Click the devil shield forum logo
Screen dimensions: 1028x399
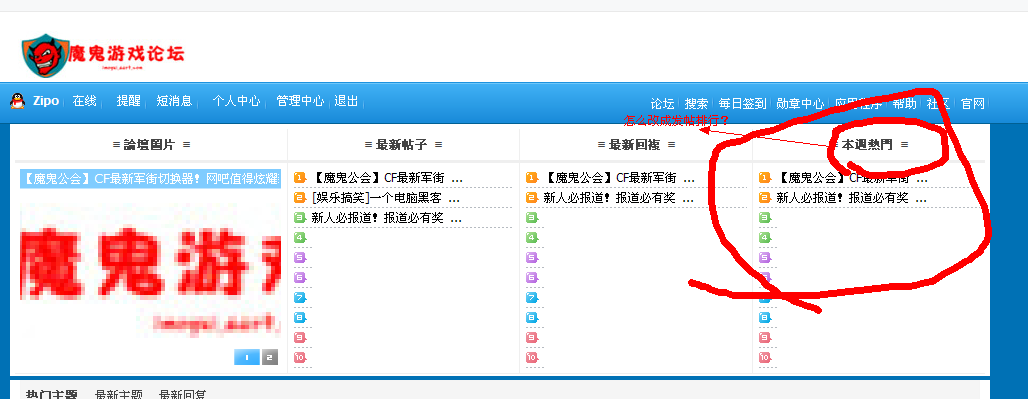[45, 55]
